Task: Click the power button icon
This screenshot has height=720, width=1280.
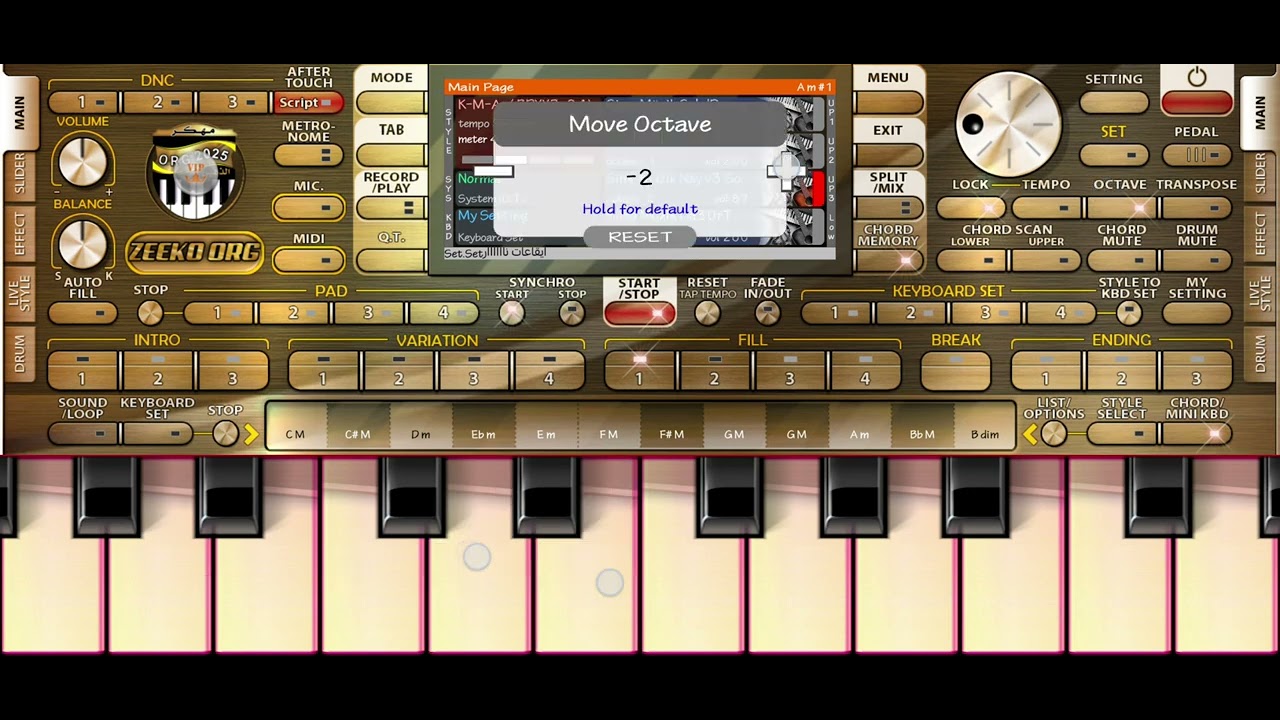Action: [1197, 78]
